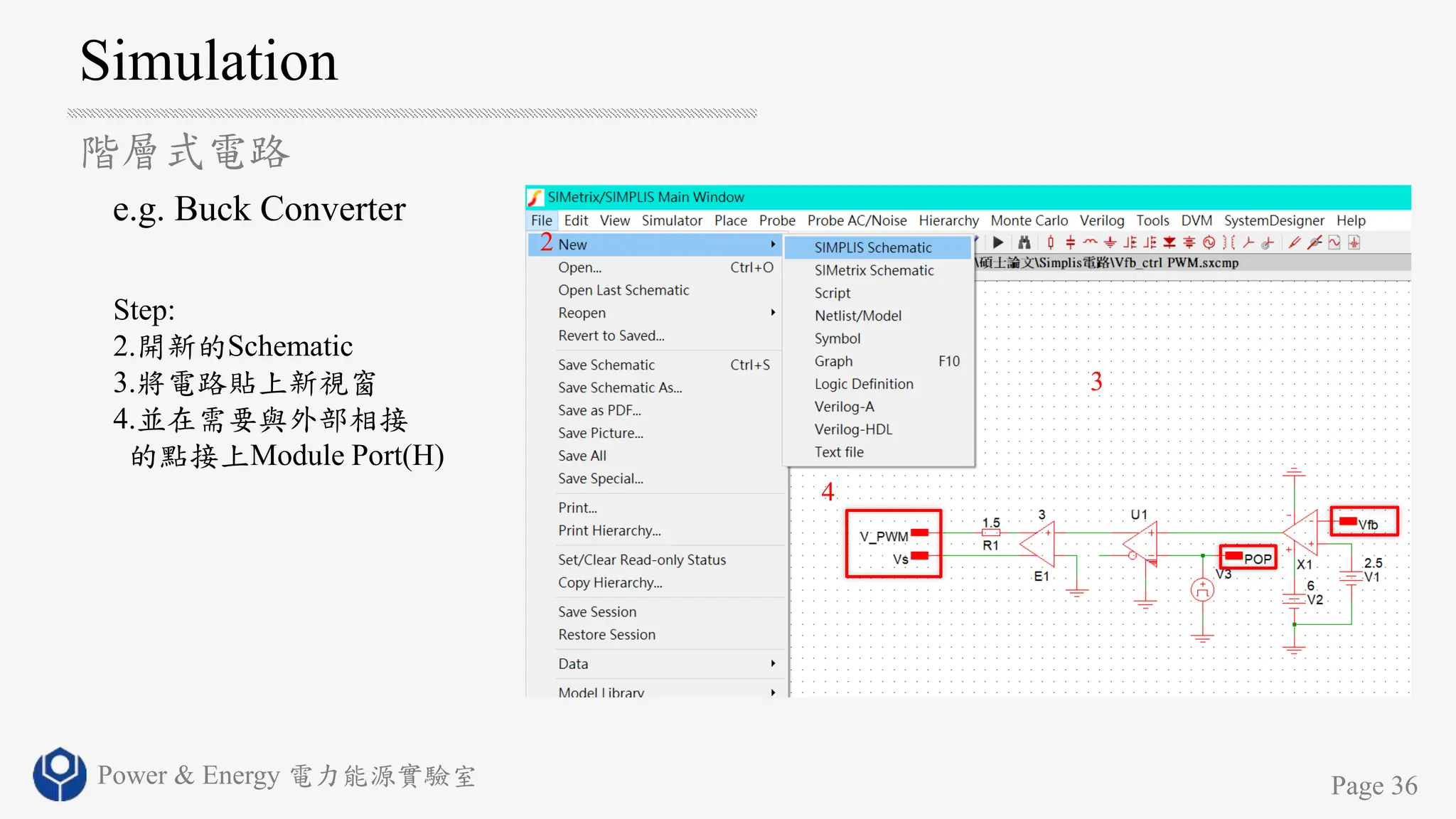Expand the Data submenu
The image size is (1456, 819).
[x=773, y=663]
